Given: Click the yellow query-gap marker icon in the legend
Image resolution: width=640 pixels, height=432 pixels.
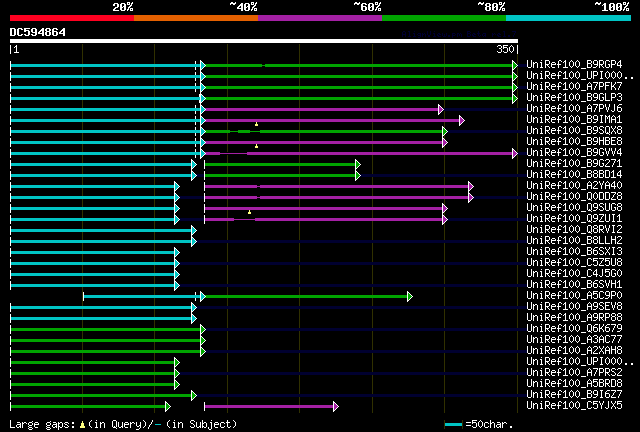Looking at the screenshot, I should point(82,425).
